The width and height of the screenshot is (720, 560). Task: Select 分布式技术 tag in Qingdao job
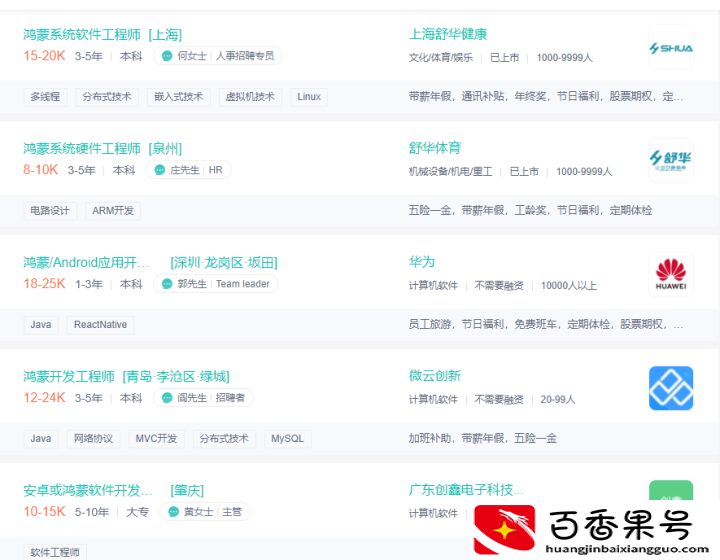pyautogui.click(x=224, y=438)
